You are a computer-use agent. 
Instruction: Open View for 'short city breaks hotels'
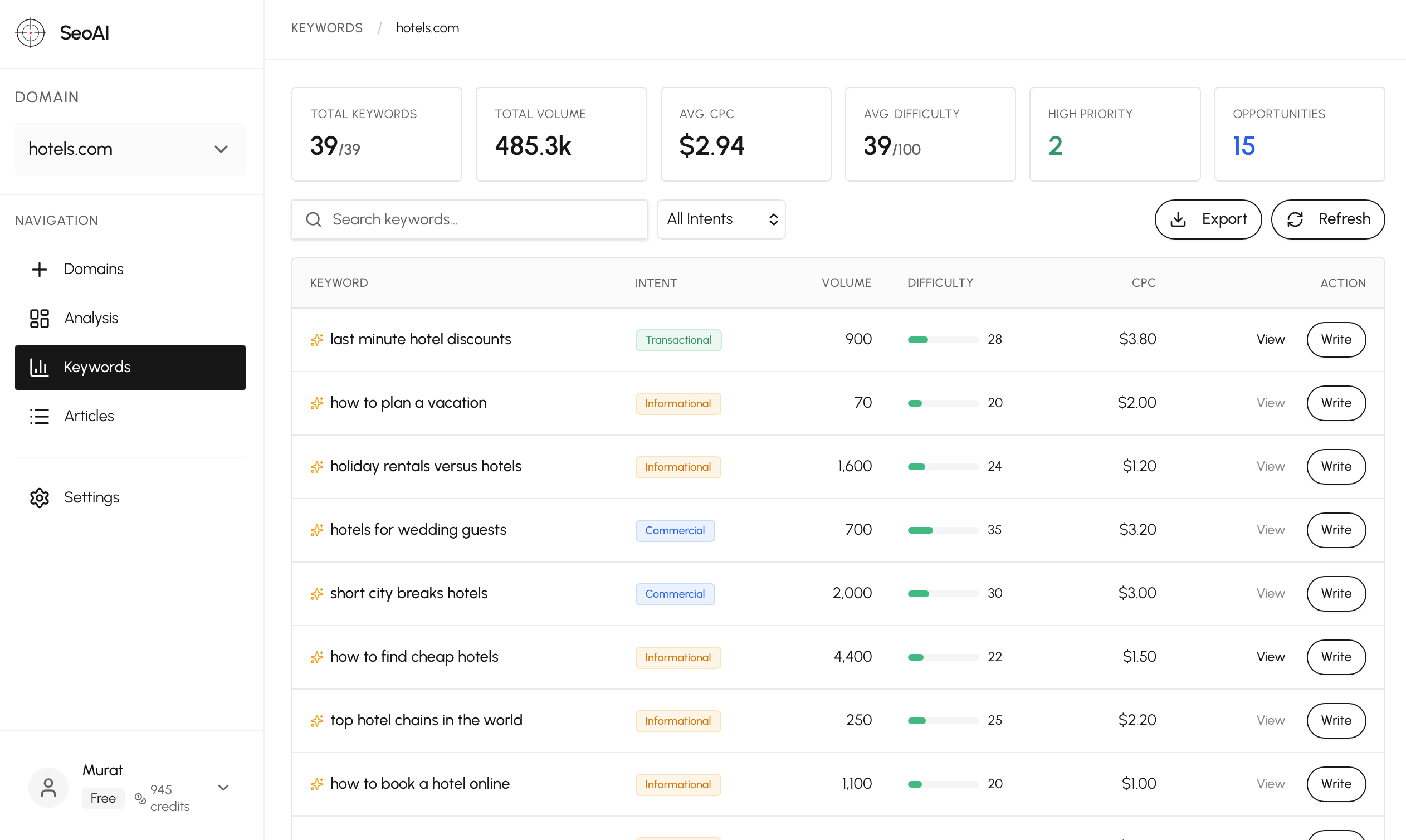1270,593
